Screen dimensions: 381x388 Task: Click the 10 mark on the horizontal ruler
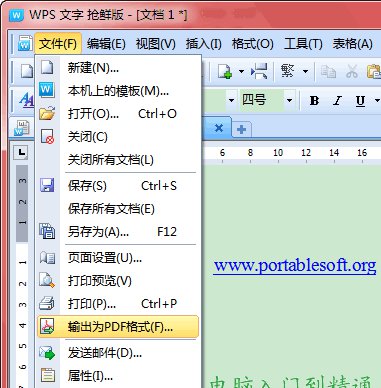click(x=278, y=153)
